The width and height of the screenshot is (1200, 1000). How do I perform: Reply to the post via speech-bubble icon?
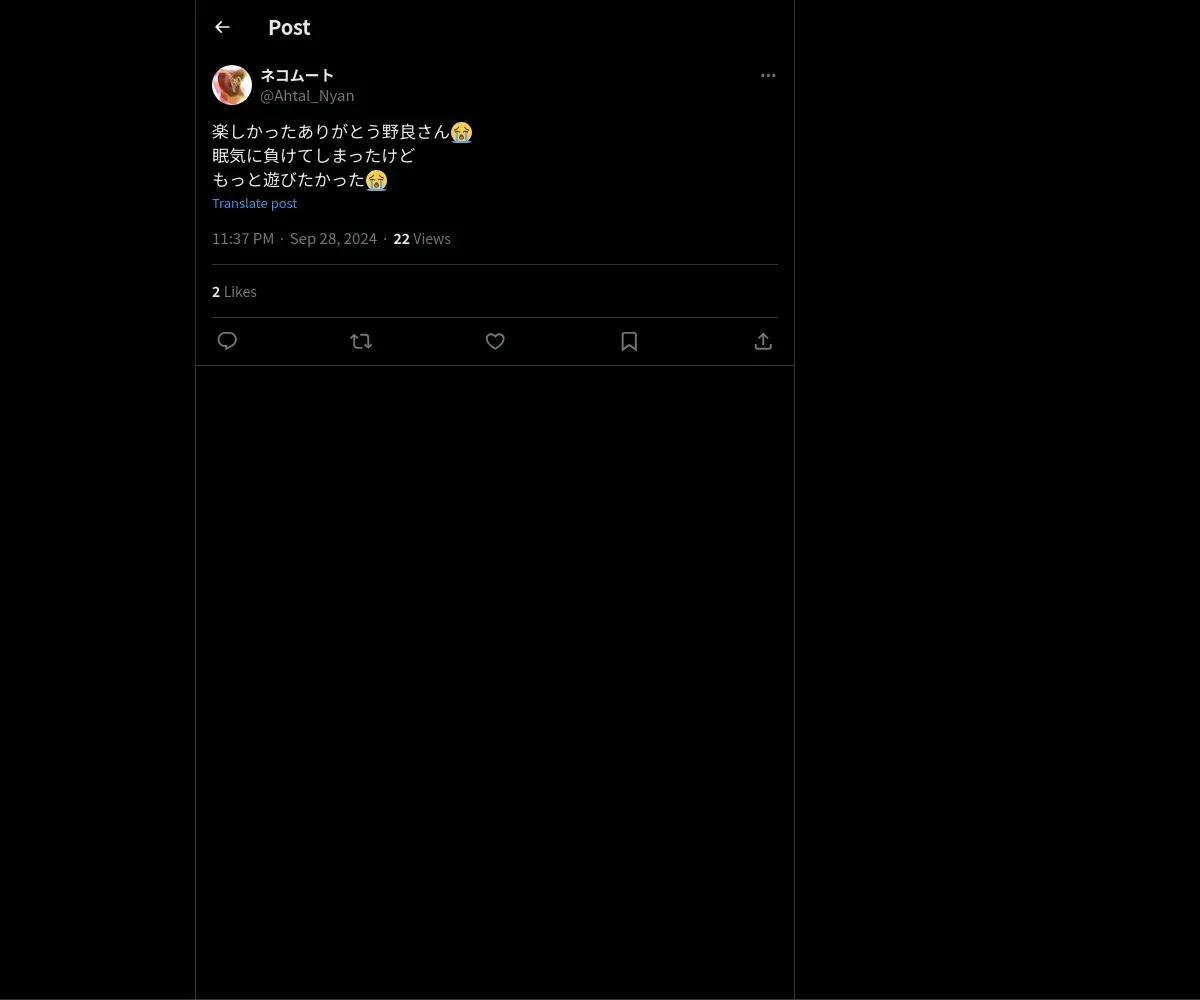point(227,341)
